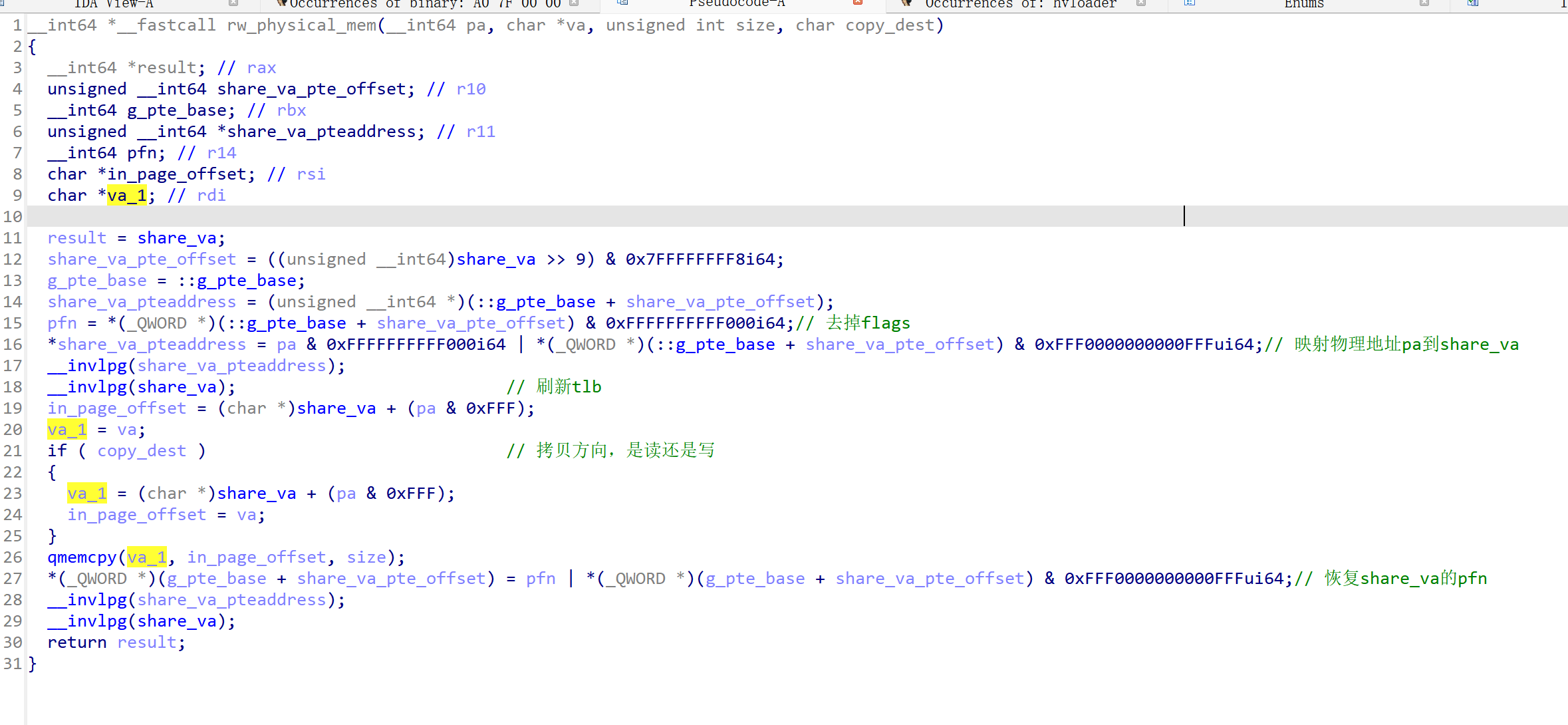1568x725 pixels.
Task: Select the Pseudocode-A tab
Action: click(x=737, y=4)
